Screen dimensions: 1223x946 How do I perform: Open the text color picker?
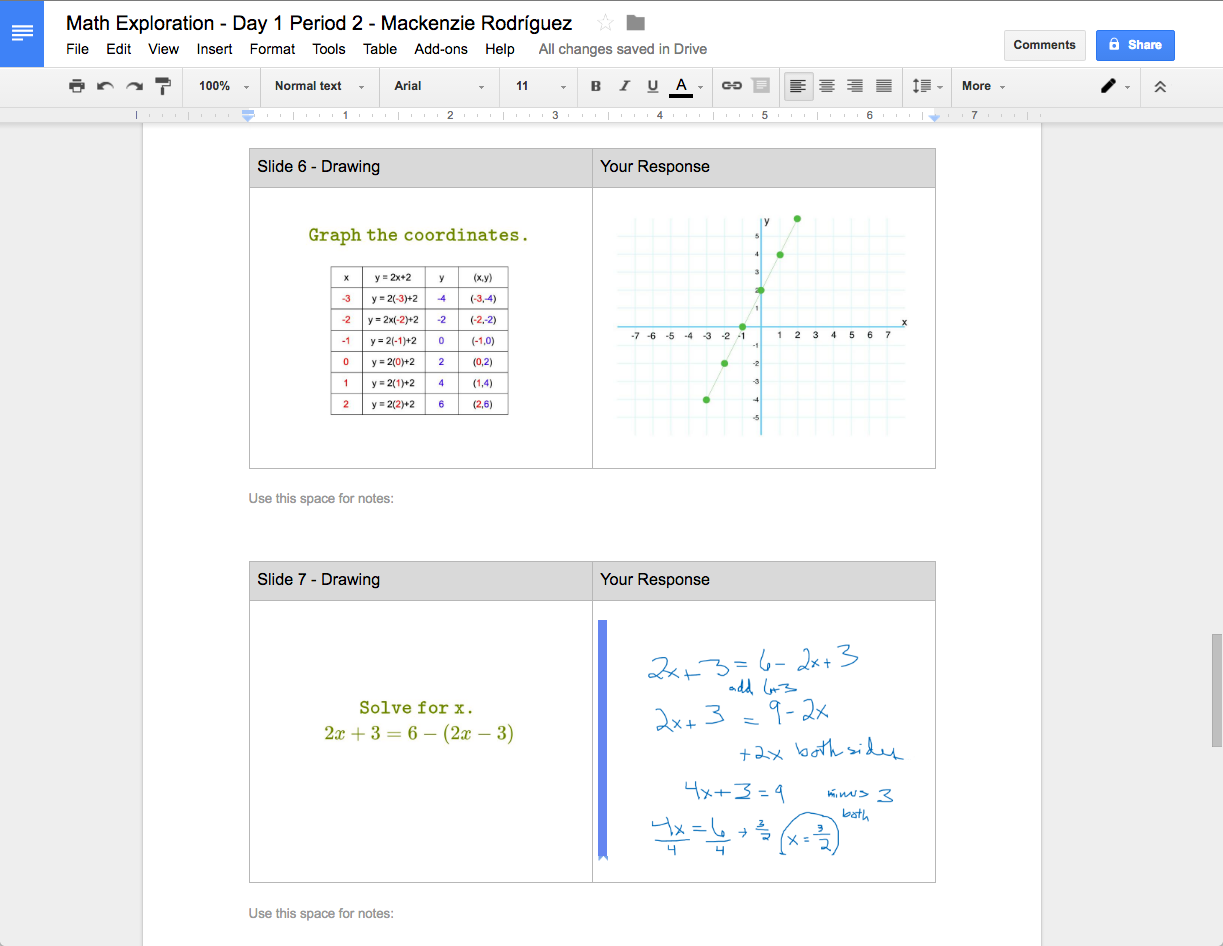click(686, 86)
